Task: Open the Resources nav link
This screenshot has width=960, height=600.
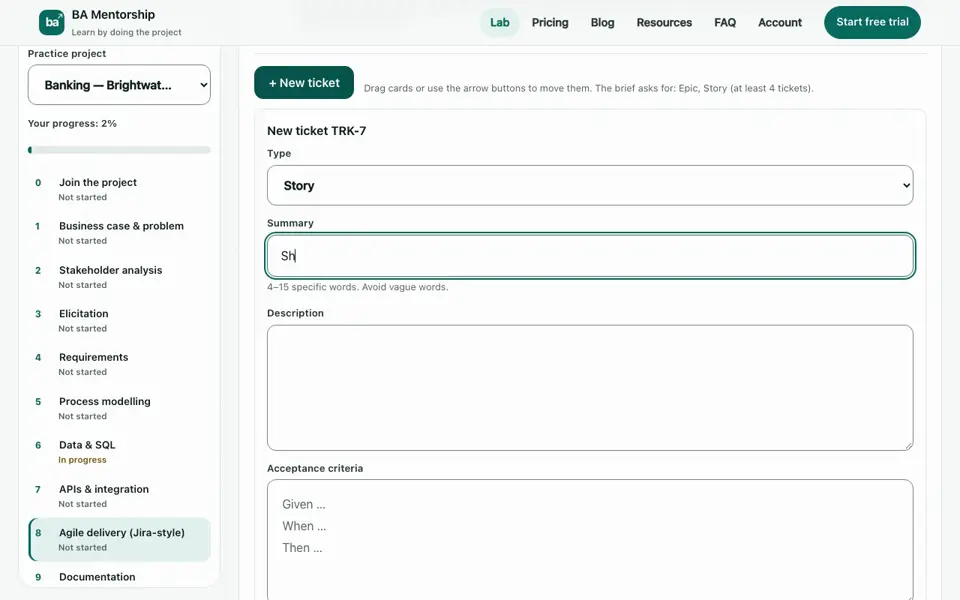Action: 664,23
